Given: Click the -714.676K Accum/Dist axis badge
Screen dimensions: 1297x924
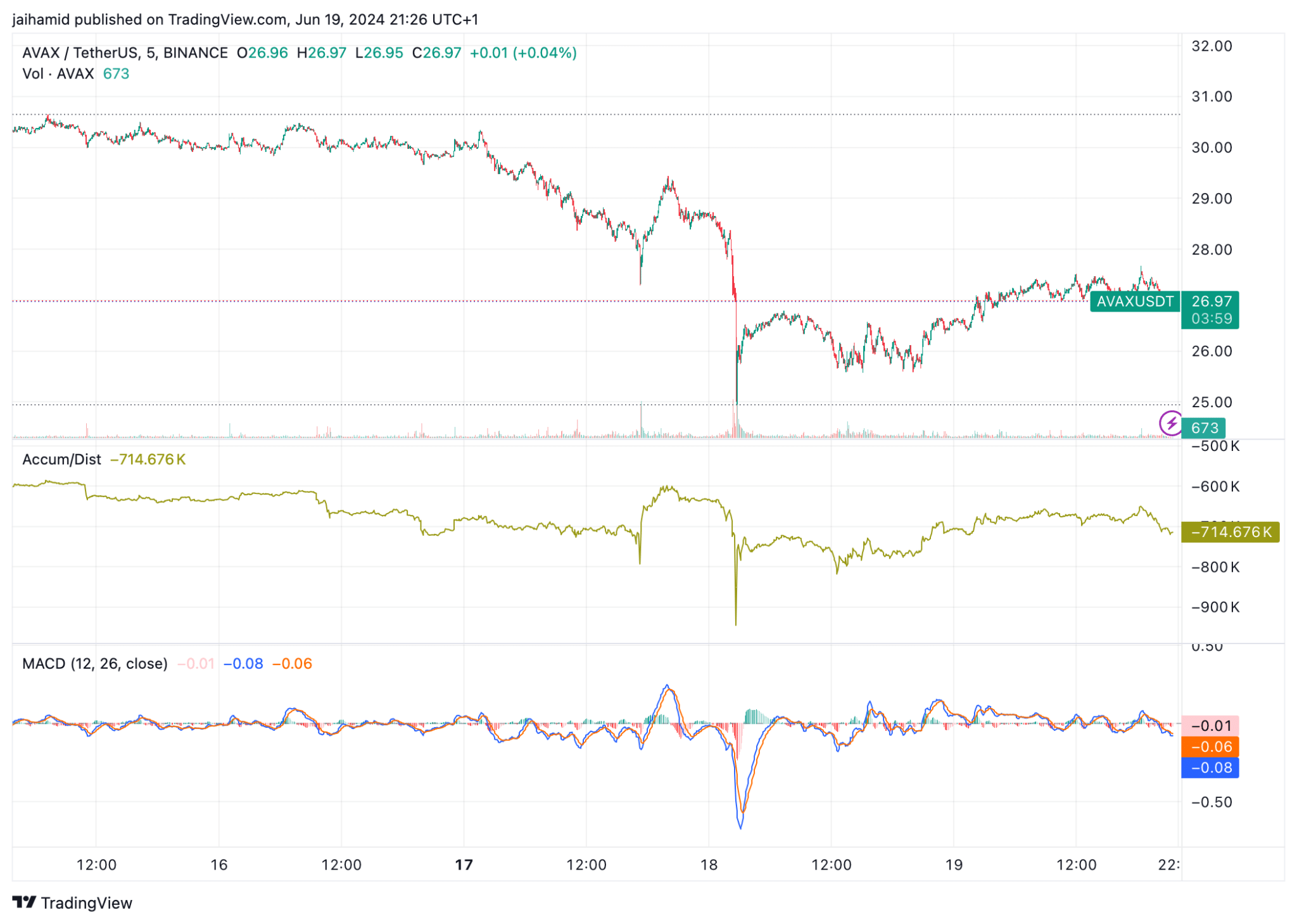Looking at the screenshot, I should point(1231,532).
